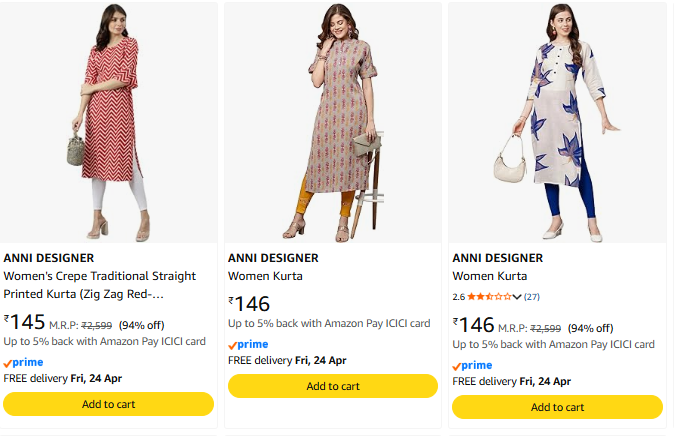Click the prime badge under the zig zag kurta
This screenshot has width=674, height=436.
tap(24, 362)
